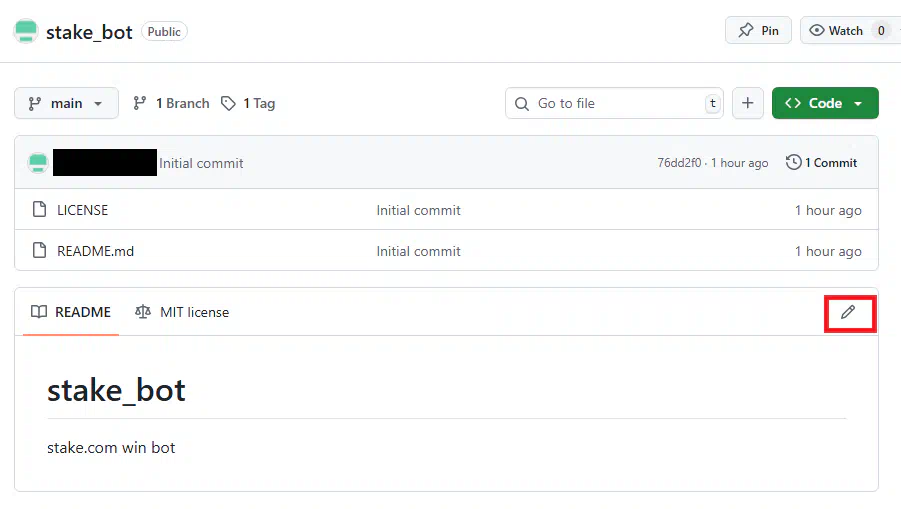This screenshot has height=509, width=901.
Task: Click the '1 hour ago' timestamp in README.md row
Action: 828,251
